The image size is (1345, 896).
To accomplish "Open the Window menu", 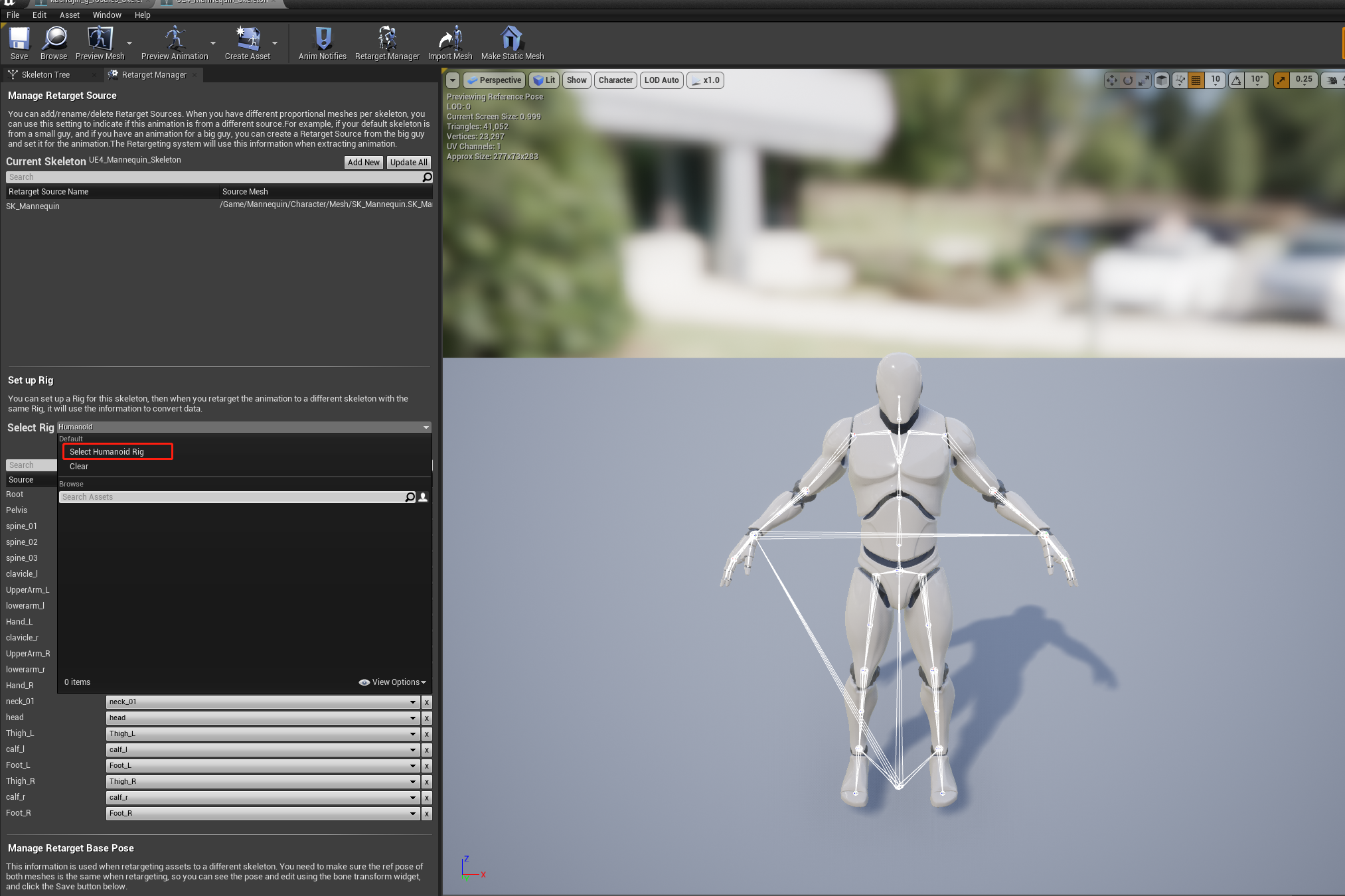I will (x=107, y=15).
